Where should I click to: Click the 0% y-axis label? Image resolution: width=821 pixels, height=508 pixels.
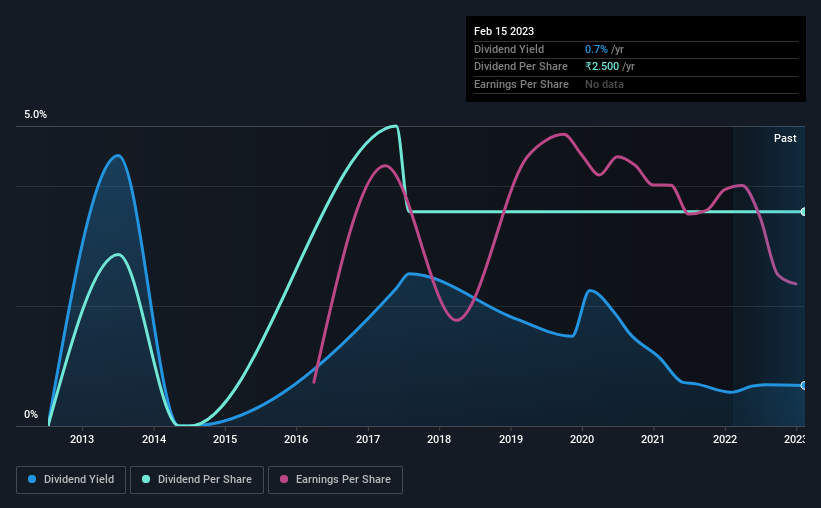pos(31,414)
